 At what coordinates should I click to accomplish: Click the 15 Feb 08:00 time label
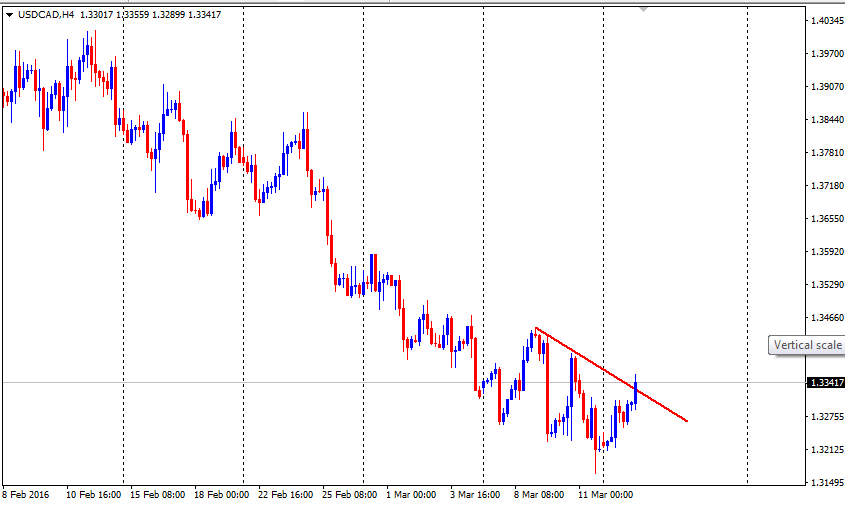click(157, 495)
